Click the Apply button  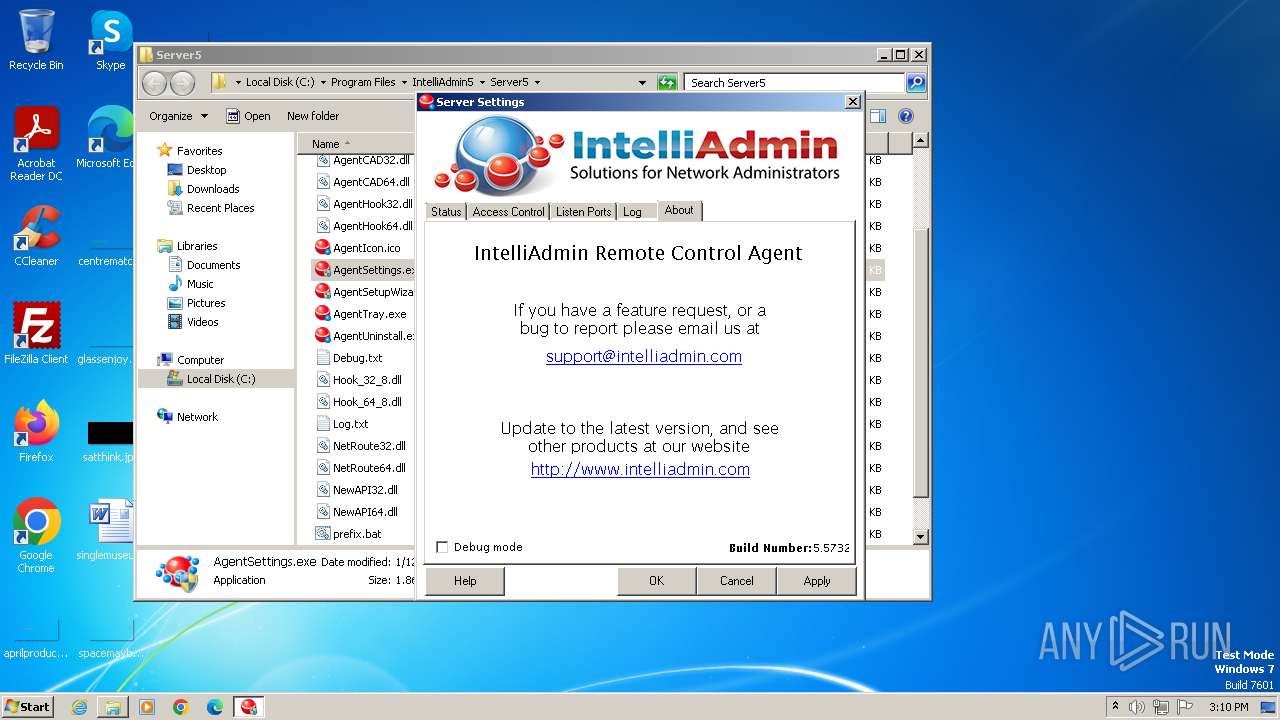click(x=817, y=581)
